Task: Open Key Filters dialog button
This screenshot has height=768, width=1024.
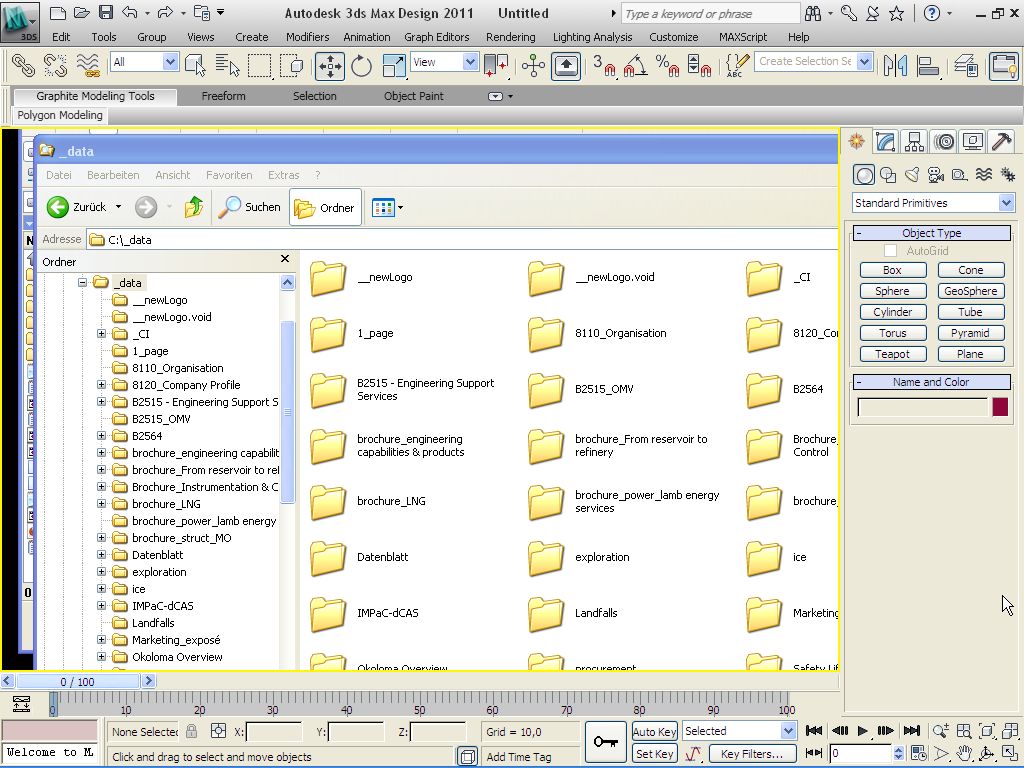Action: [x=752, y=754]
